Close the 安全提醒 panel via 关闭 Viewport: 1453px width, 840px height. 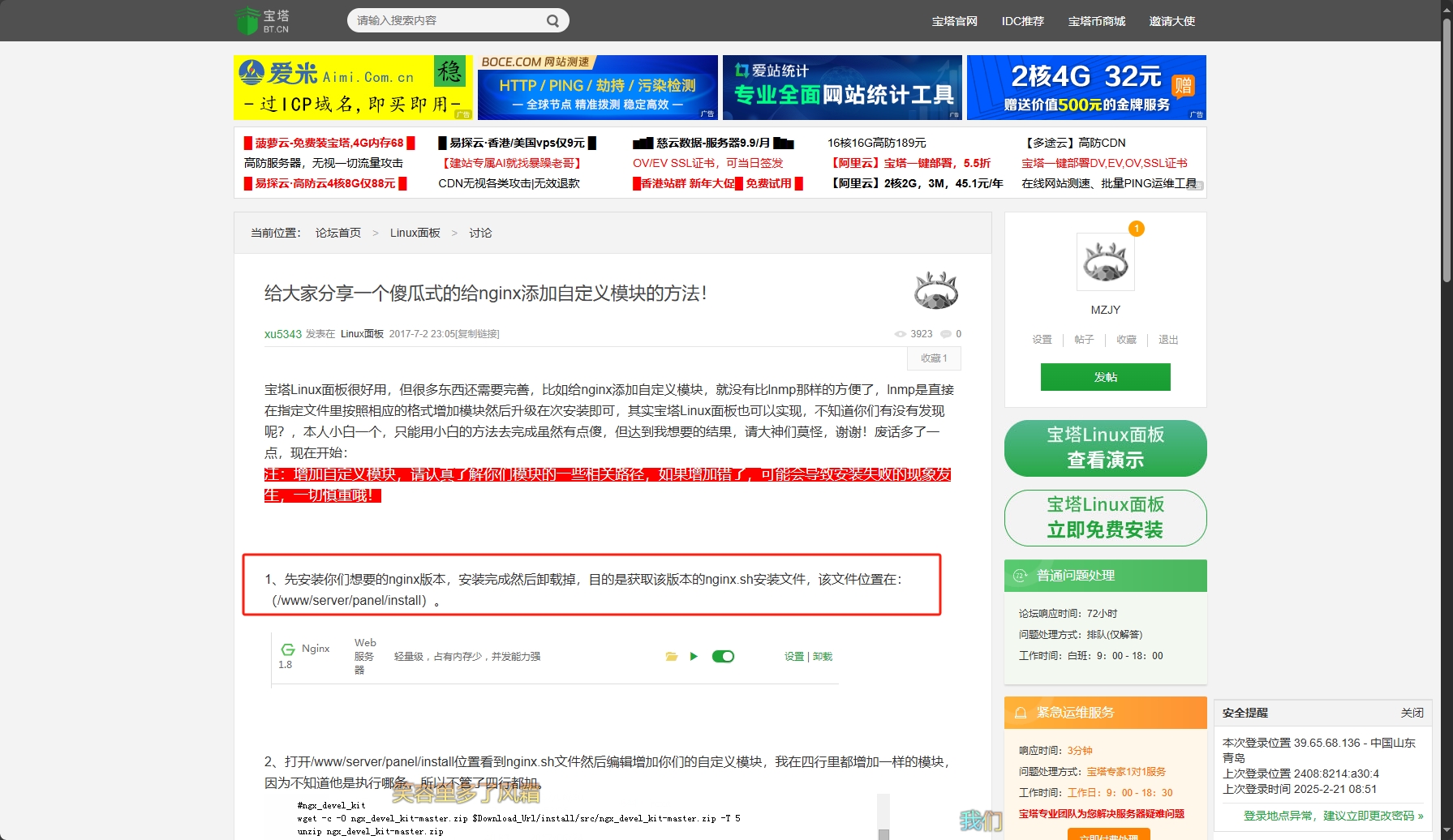point(1413,712)
